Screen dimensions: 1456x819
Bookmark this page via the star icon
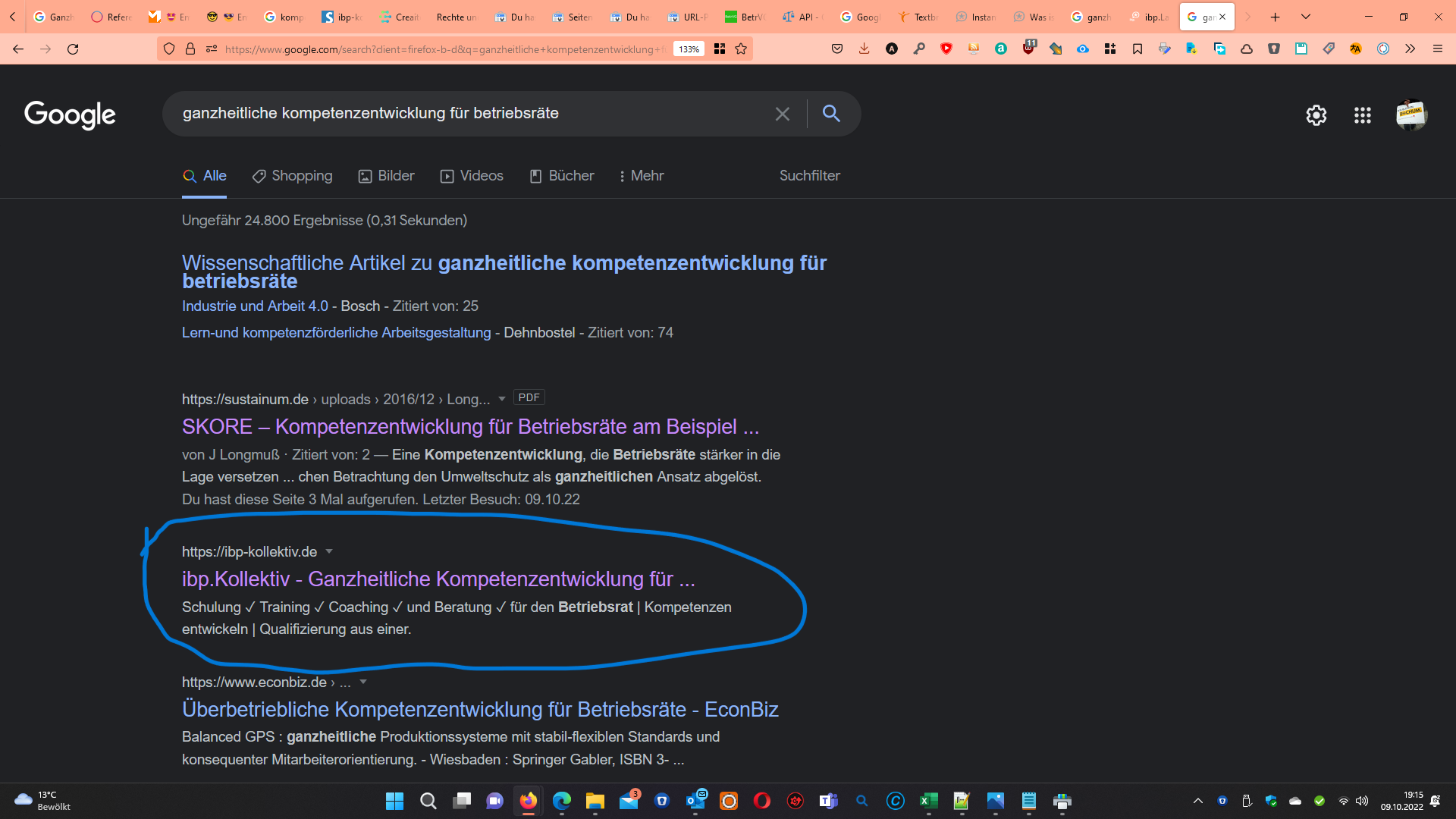tap(740, 49)
